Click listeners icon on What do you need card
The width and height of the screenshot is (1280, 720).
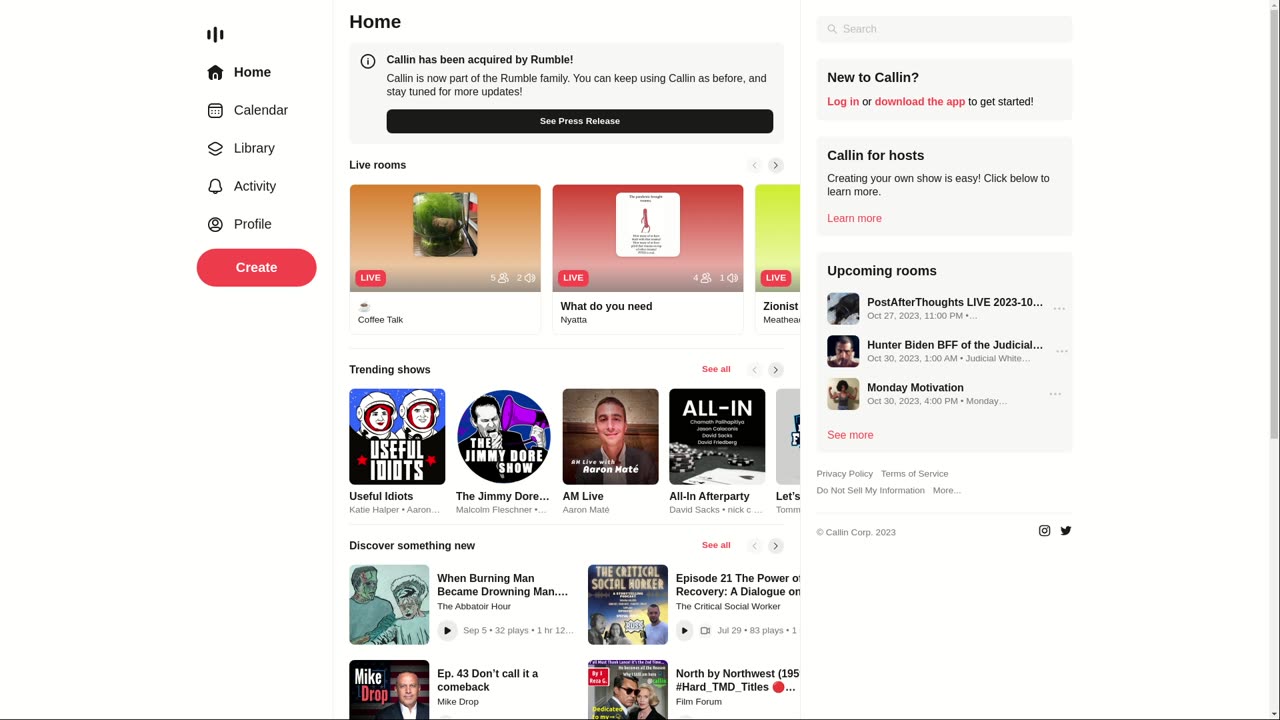(x=706, y=278)
